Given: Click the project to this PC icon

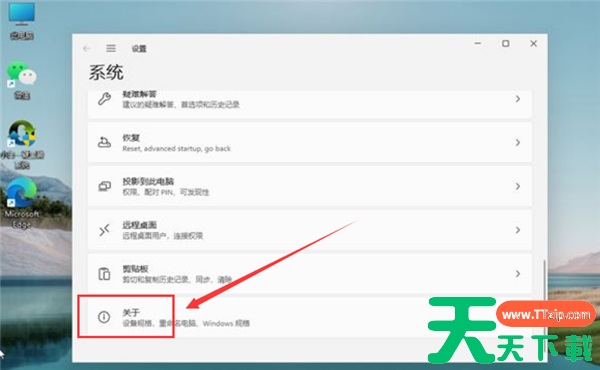Looking at the screenshot, I should click(104, 186).
